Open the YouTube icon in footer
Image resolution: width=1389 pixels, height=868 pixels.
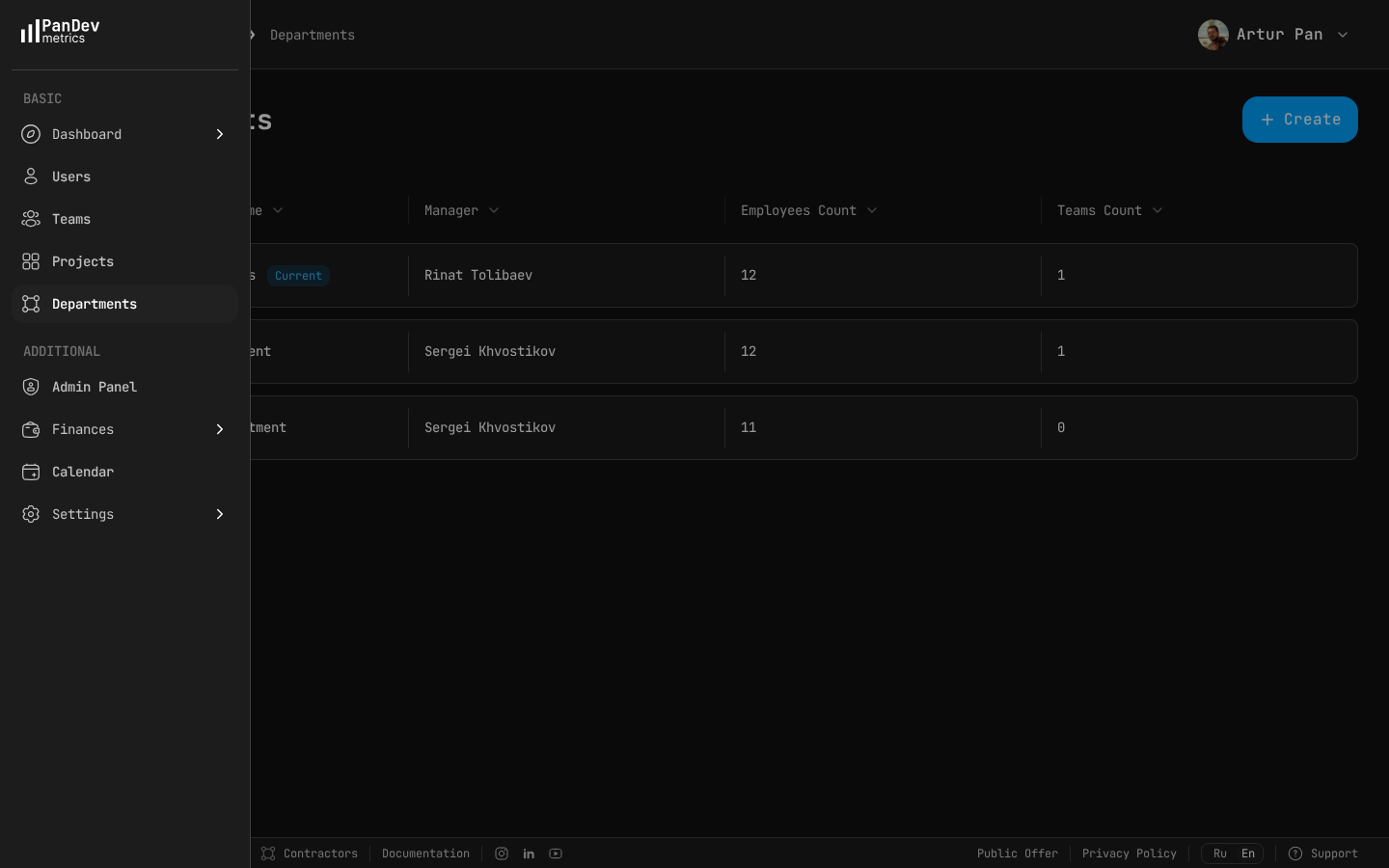[556, 854]
